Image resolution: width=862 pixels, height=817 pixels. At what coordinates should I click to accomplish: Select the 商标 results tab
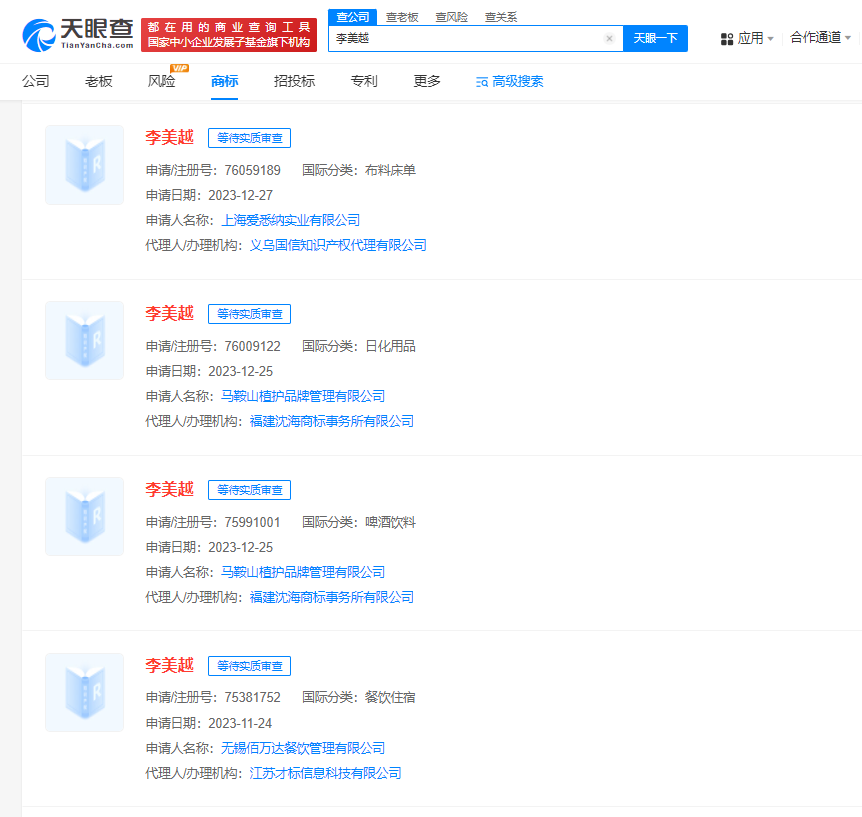tap(224, 81)
